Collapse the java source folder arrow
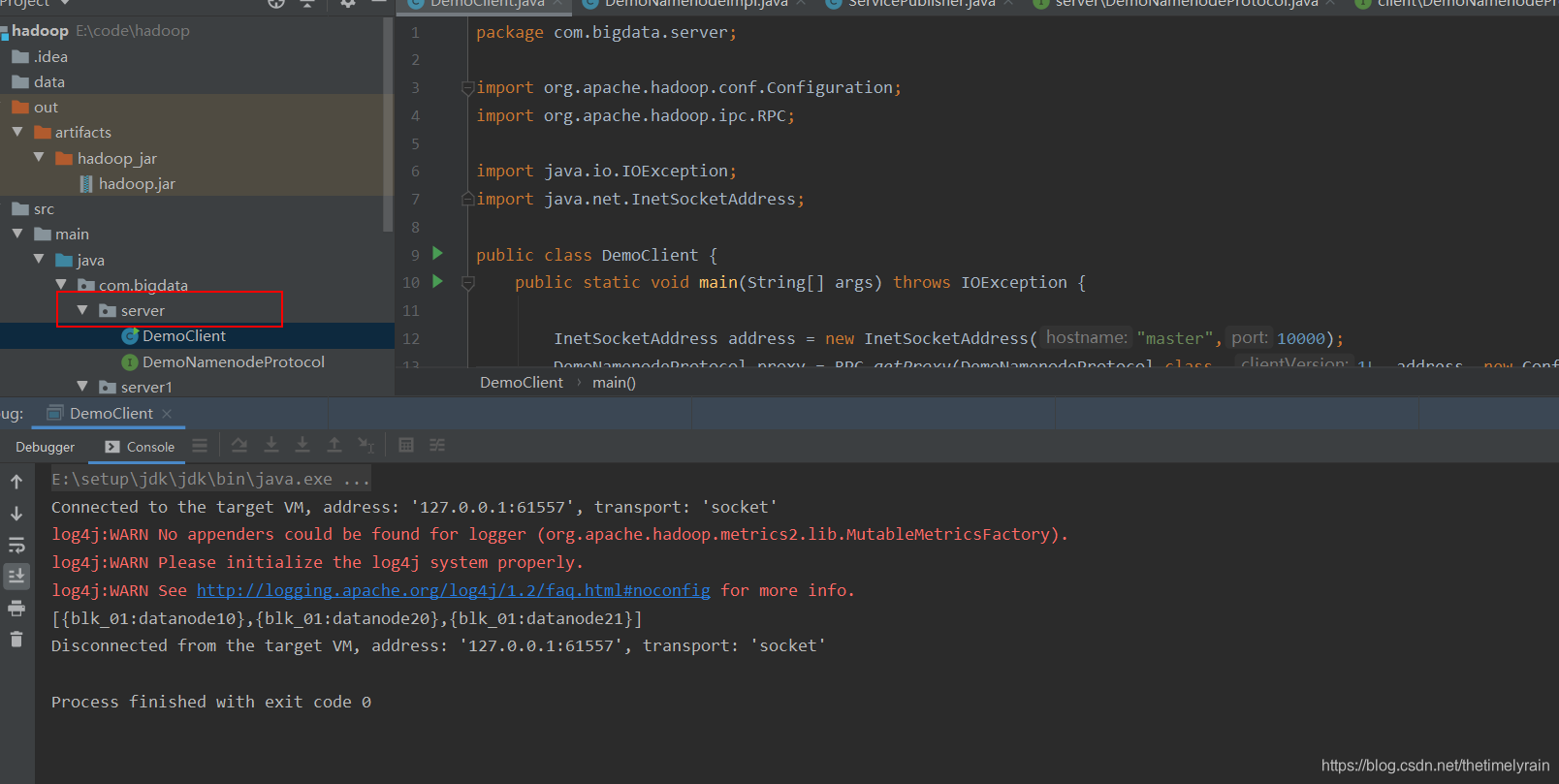Viewport: 1559px width, 784px height. point(39,259)
